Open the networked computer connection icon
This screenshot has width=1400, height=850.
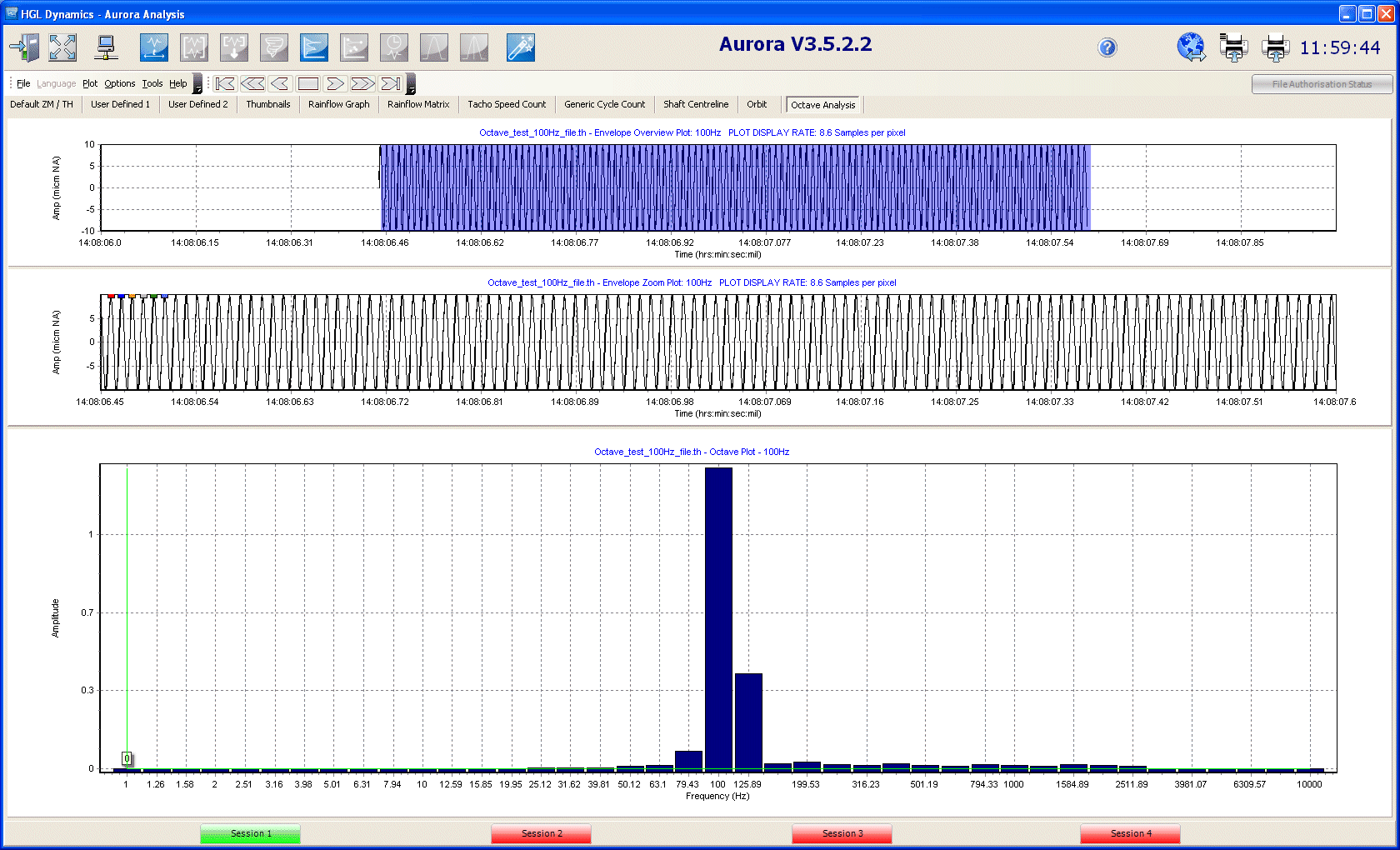(x=106, y=47)
